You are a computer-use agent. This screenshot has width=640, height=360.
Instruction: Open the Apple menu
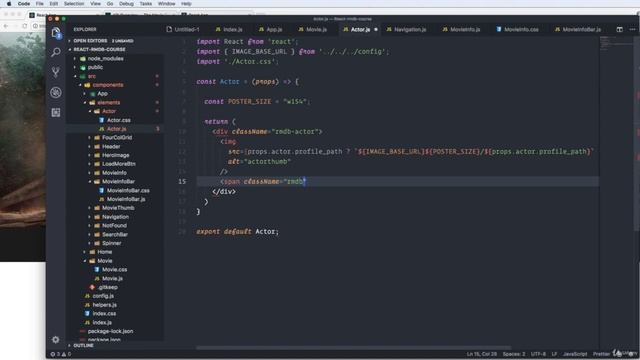tap(9, 4)
